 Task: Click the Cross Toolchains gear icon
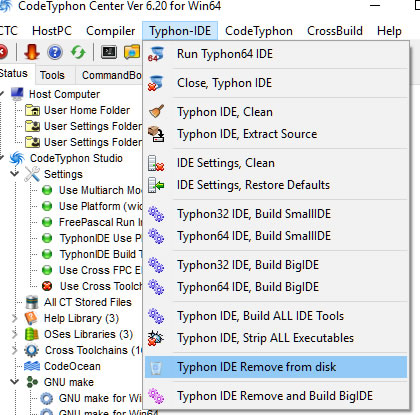pos(32,350)
